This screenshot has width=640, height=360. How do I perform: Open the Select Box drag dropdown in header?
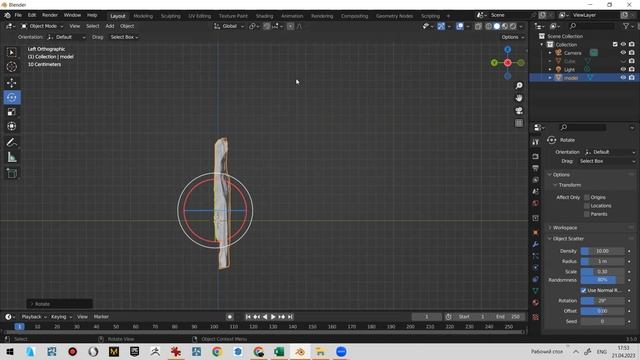(x=124, y=37)
